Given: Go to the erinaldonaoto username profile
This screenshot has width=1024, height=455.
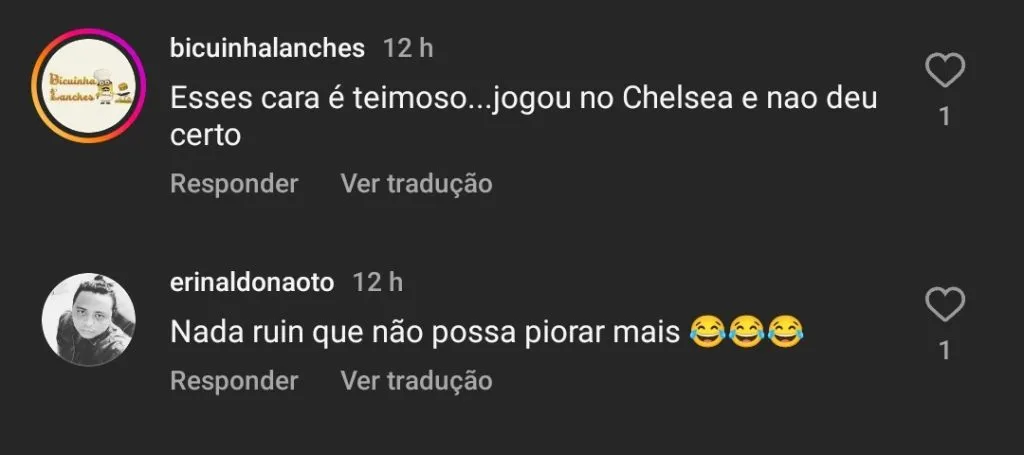Looking at the screenshot, I should click(252, 282).
